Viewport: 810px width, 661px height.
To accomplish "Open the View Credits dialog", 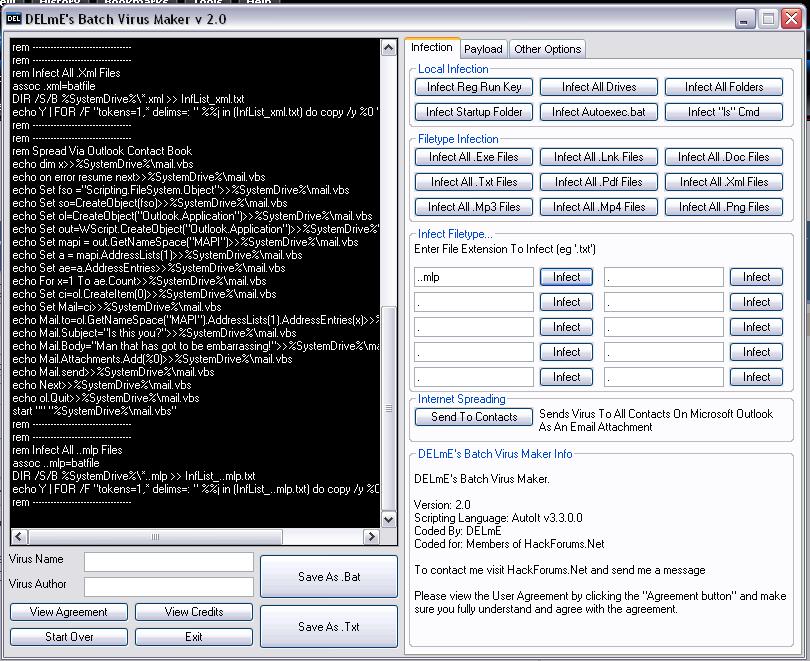I will point(194,612).
